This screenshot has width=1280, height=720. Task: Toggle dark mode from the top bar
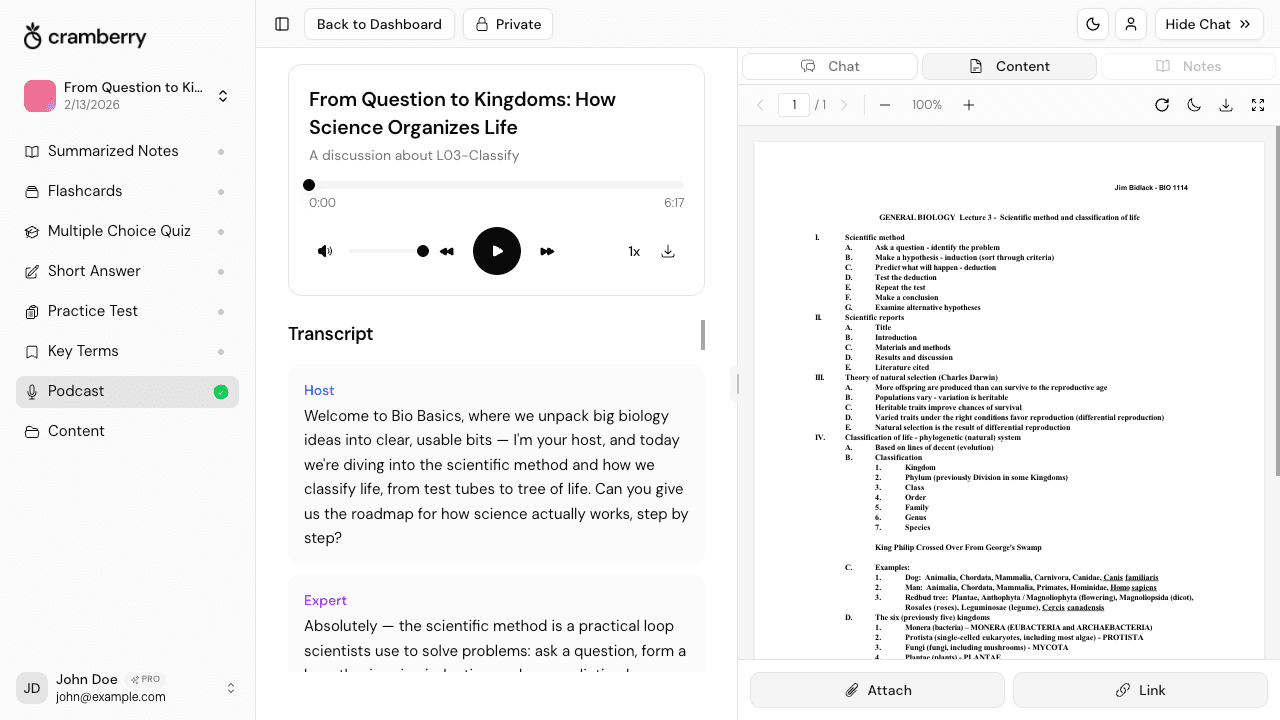pyautogui.click(x=1093, y=24)
